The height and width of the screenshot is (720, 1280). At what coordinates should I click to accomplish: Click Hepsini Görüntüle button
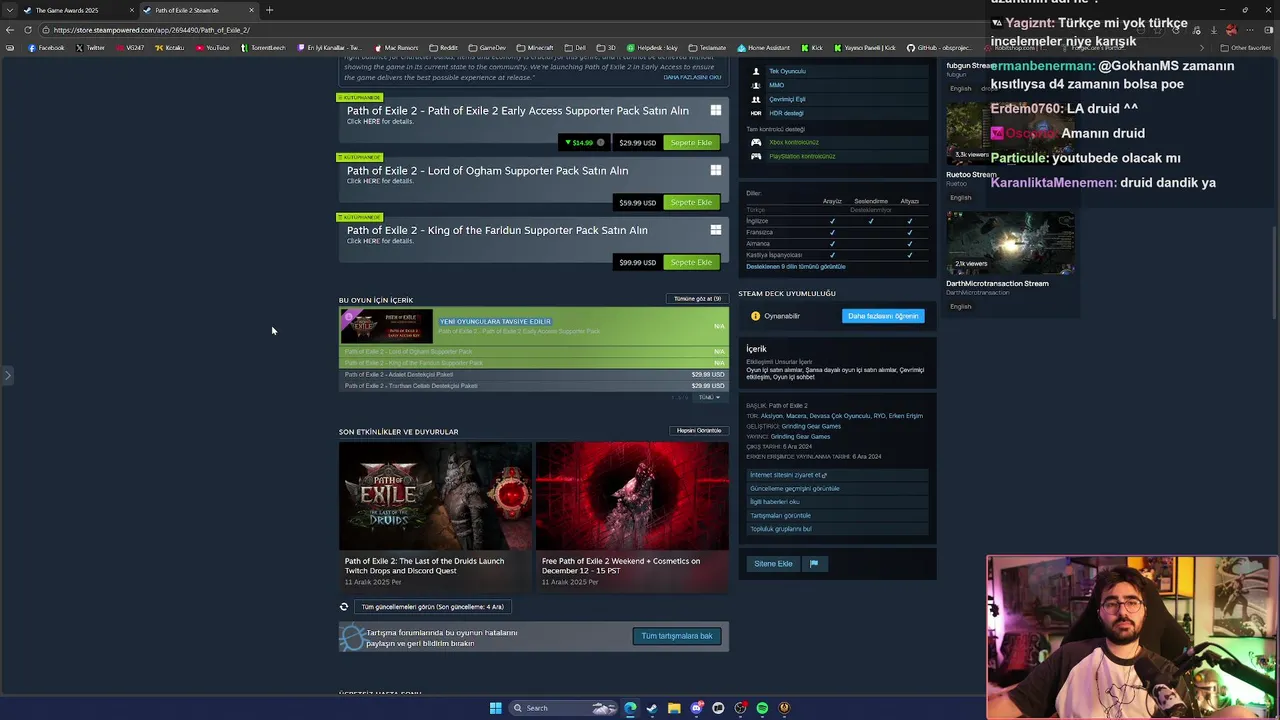click(699, 431)
